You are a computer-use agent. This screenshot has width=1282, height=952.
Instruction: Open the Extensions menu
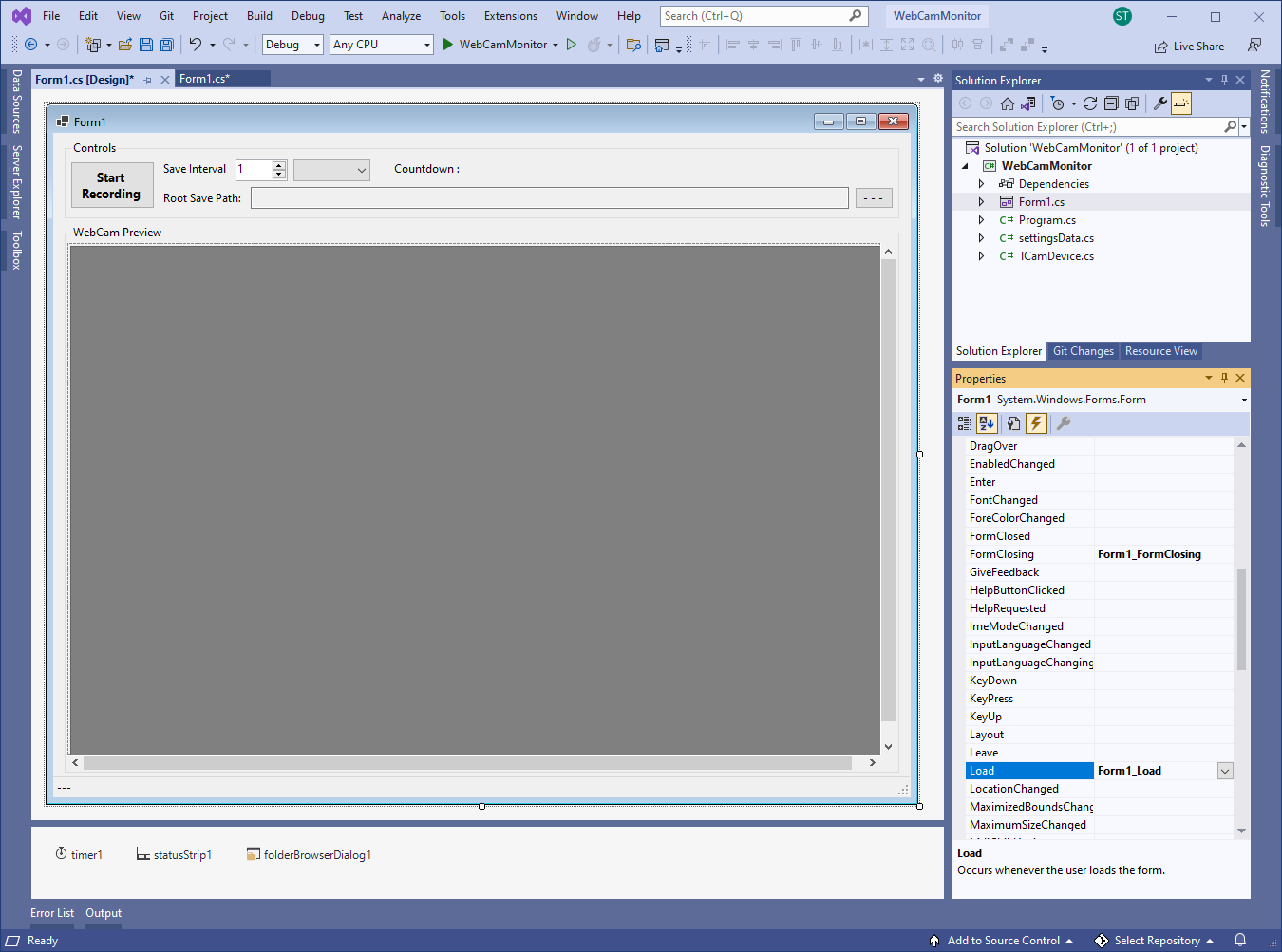510,16
